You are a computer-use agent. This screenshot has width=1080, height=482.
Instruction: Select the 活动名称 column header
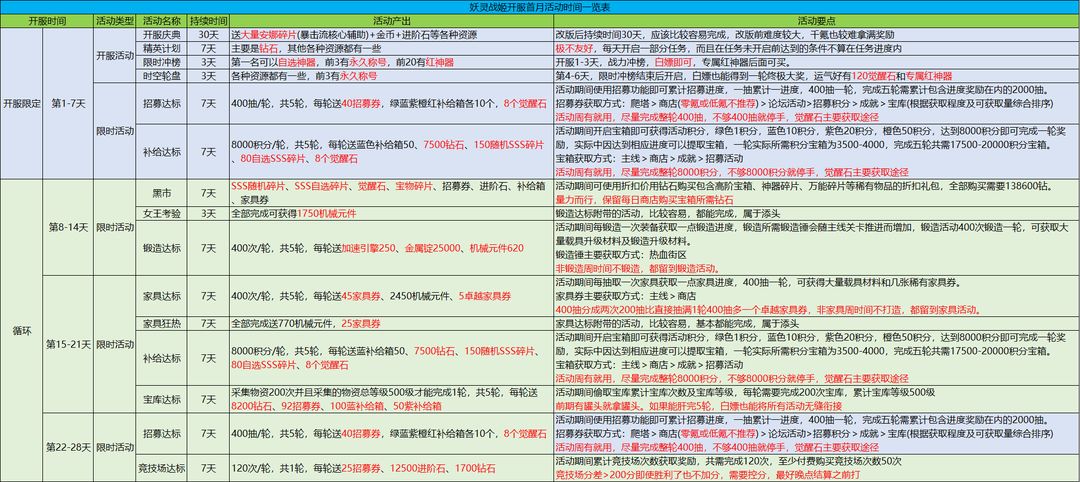click(x=161, y=21)
